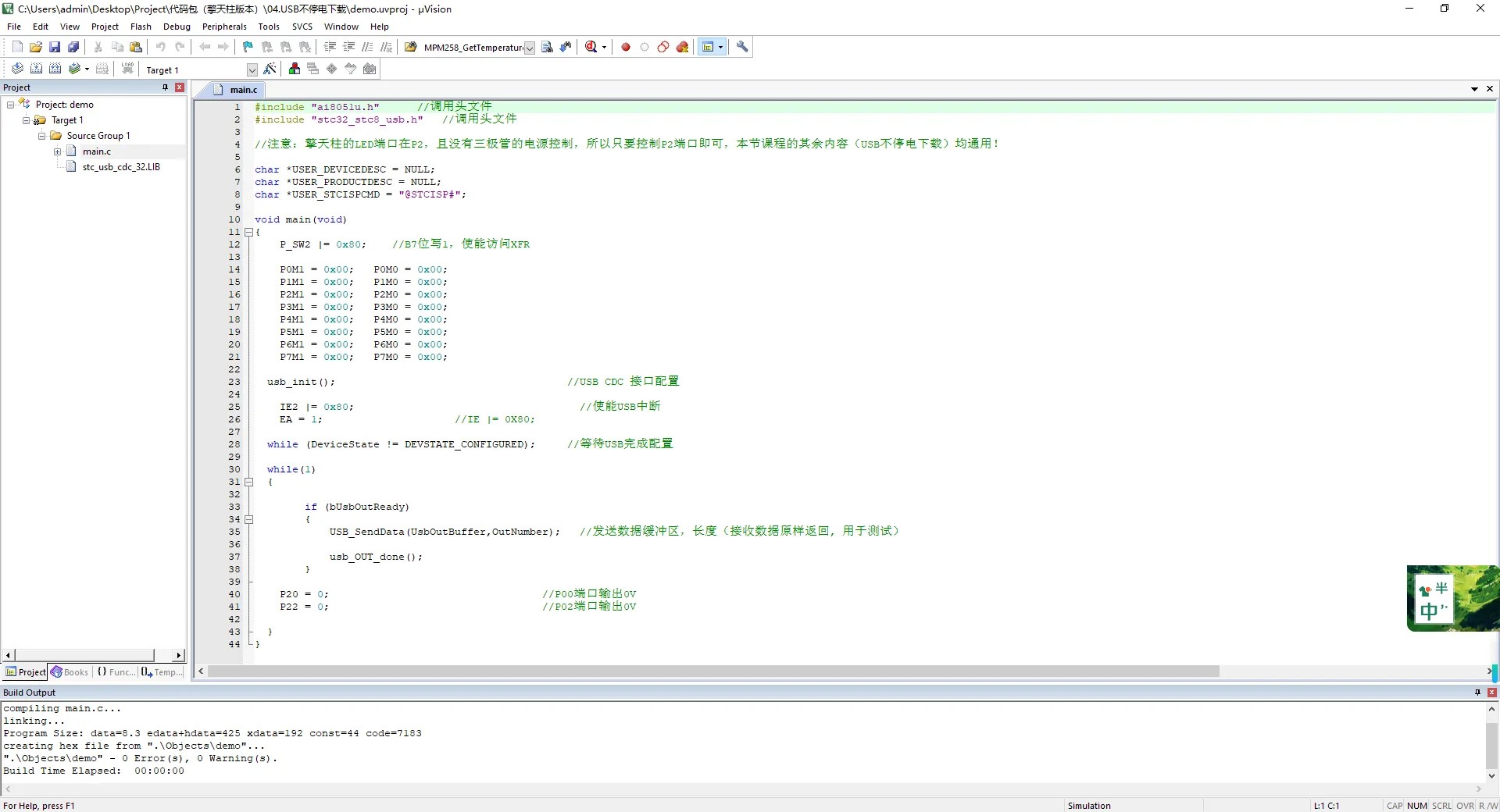Image resolution: width=1500 pixels, height=812 pixels.
Task: Build the target files
Action: click(36, 69)
